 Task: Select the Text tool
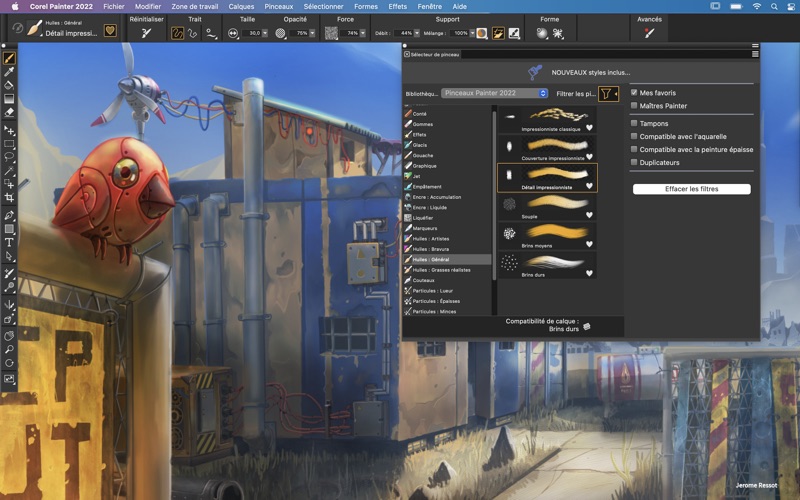9,242
